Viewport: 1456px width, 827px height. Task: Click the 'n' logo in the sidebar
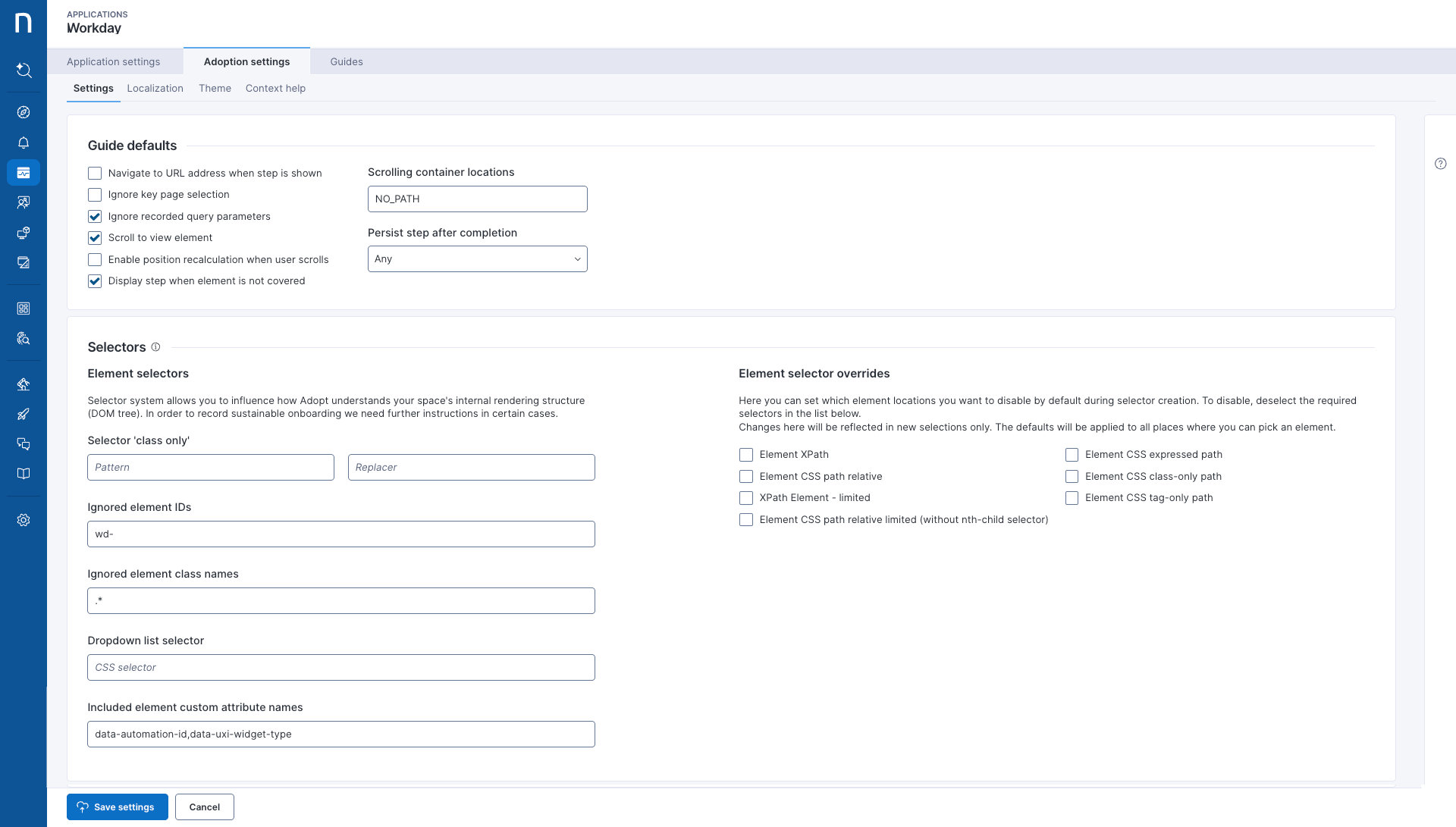24,23
